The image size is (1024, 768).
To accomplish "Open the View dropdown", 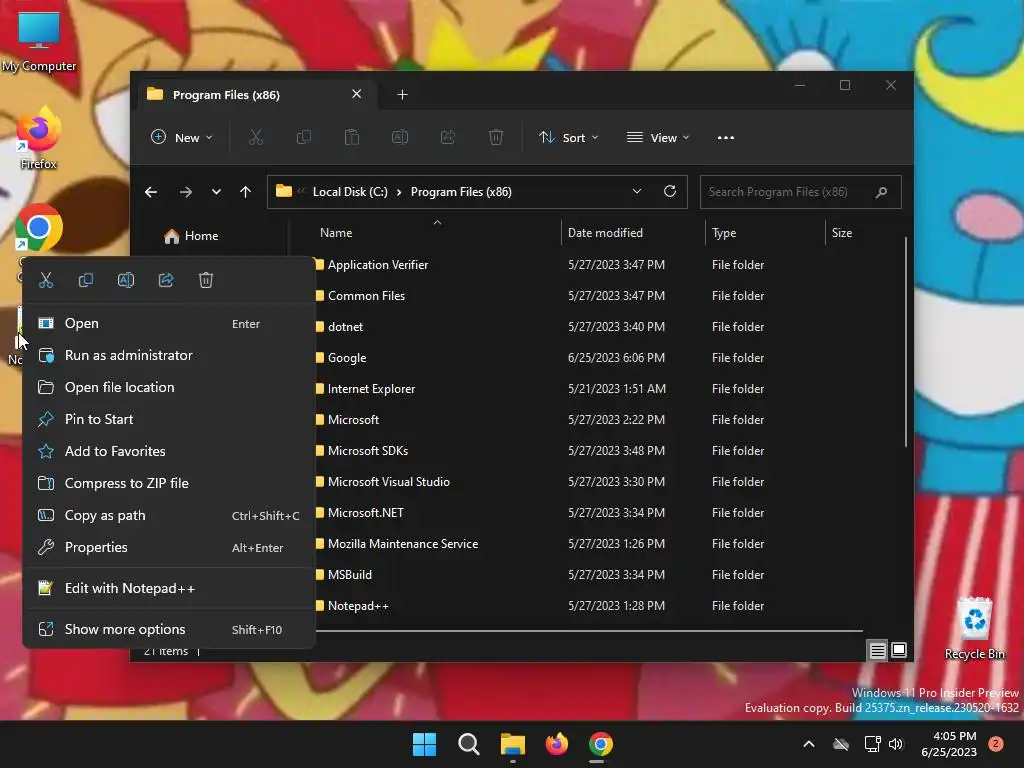I will click(658, 138).
